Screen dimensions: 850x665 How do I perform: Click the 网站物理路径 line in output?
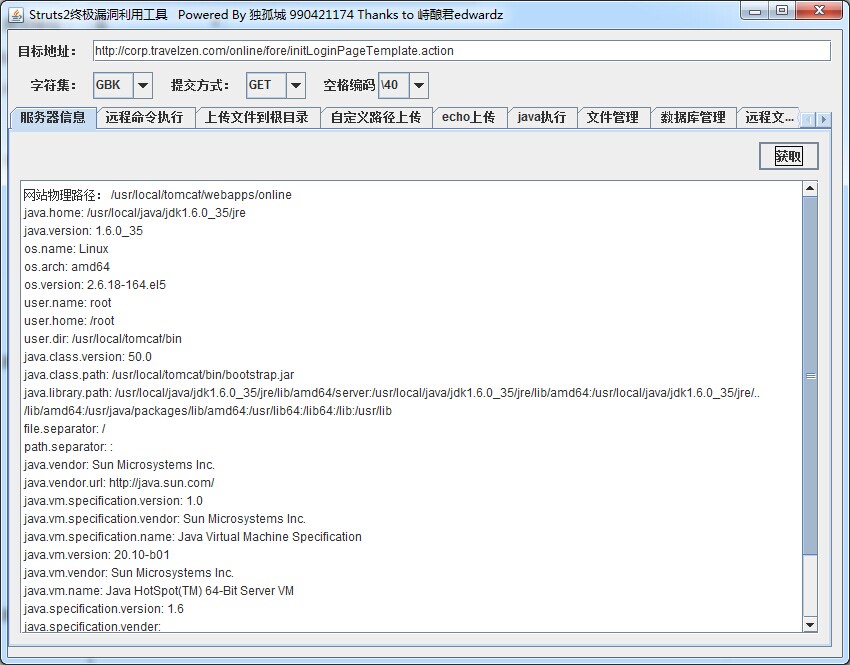click(157, 195)
